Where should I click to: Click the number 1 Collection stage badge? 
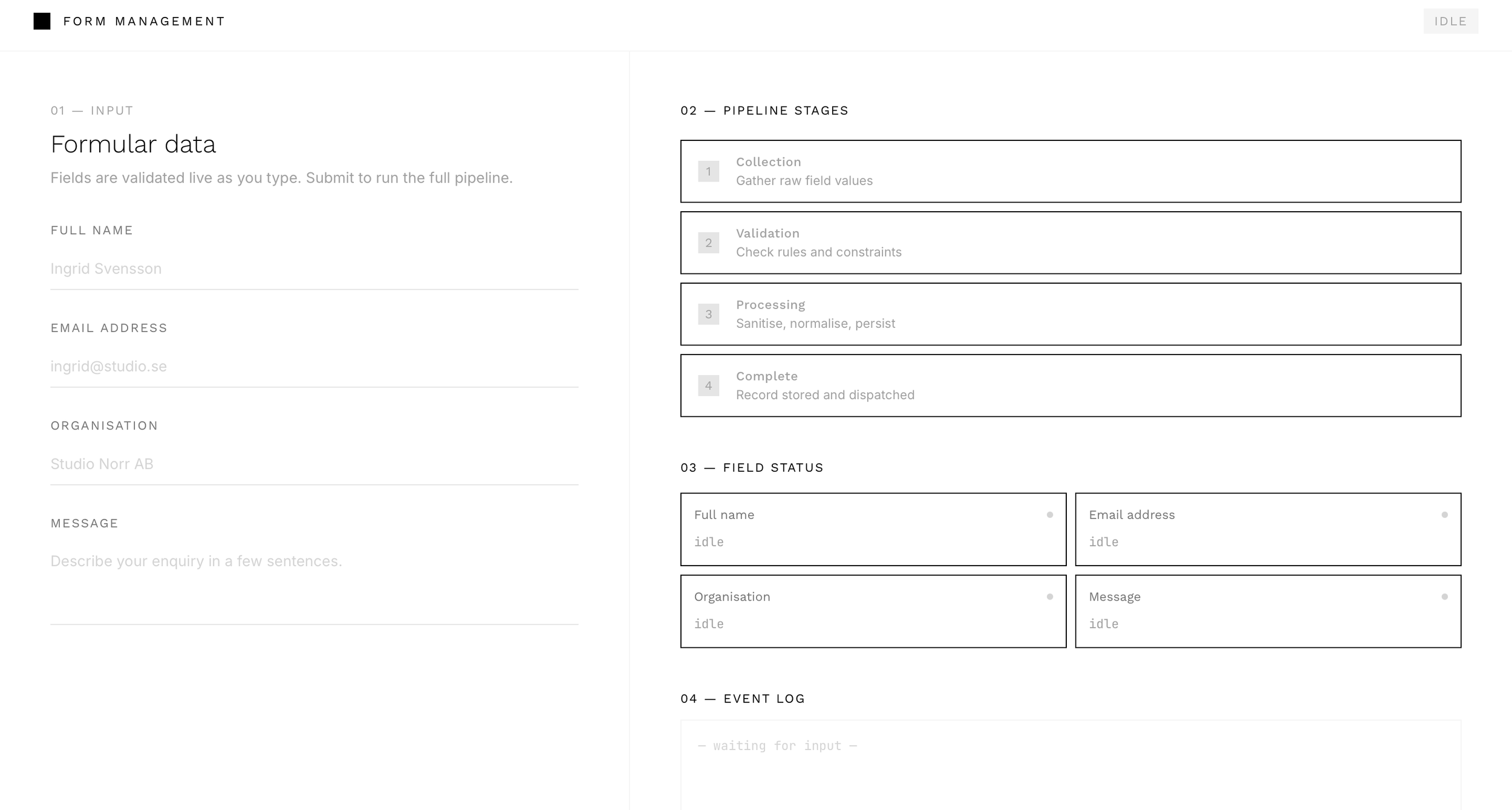coord(708,171)
